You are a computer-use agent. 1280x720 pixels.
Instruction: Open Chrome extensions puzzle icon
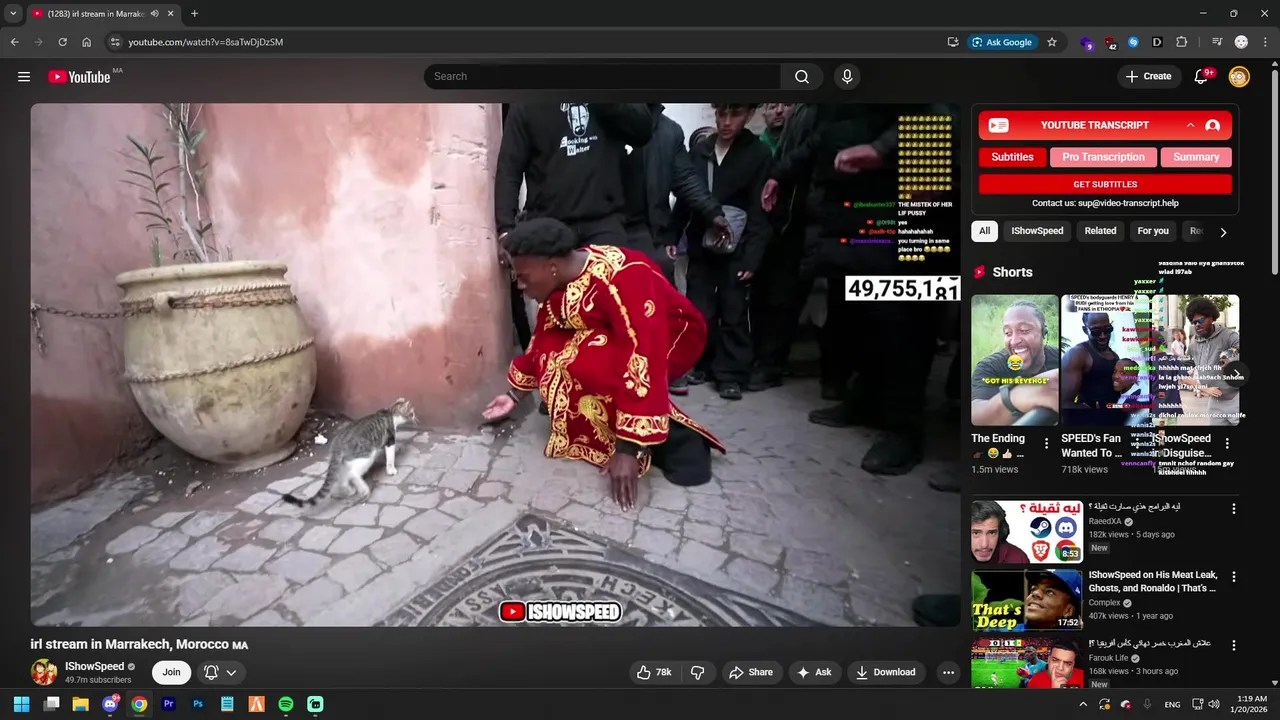click(x=1182, y=42)
